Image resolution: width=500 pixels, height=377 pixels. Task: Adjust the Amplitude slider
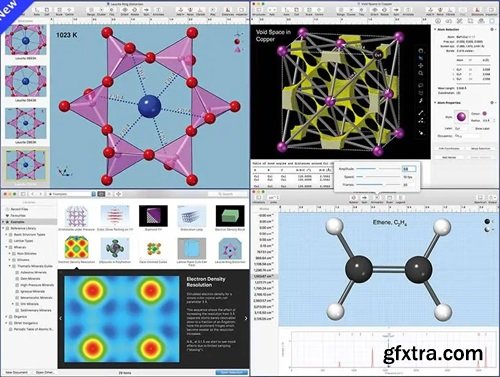[379, 169]
